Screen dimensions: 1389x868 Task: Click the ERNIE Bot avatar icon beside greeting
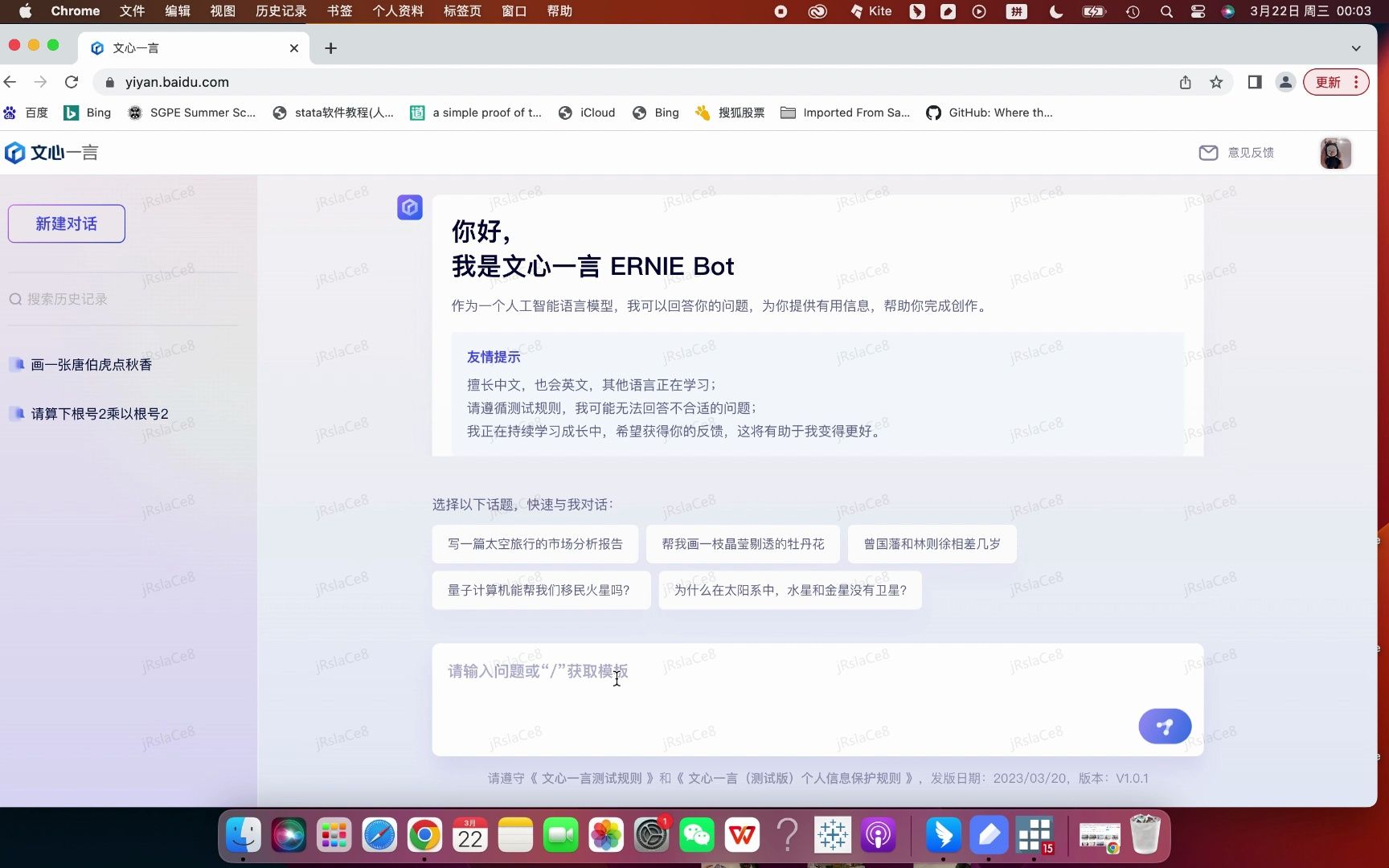point(410,207)
